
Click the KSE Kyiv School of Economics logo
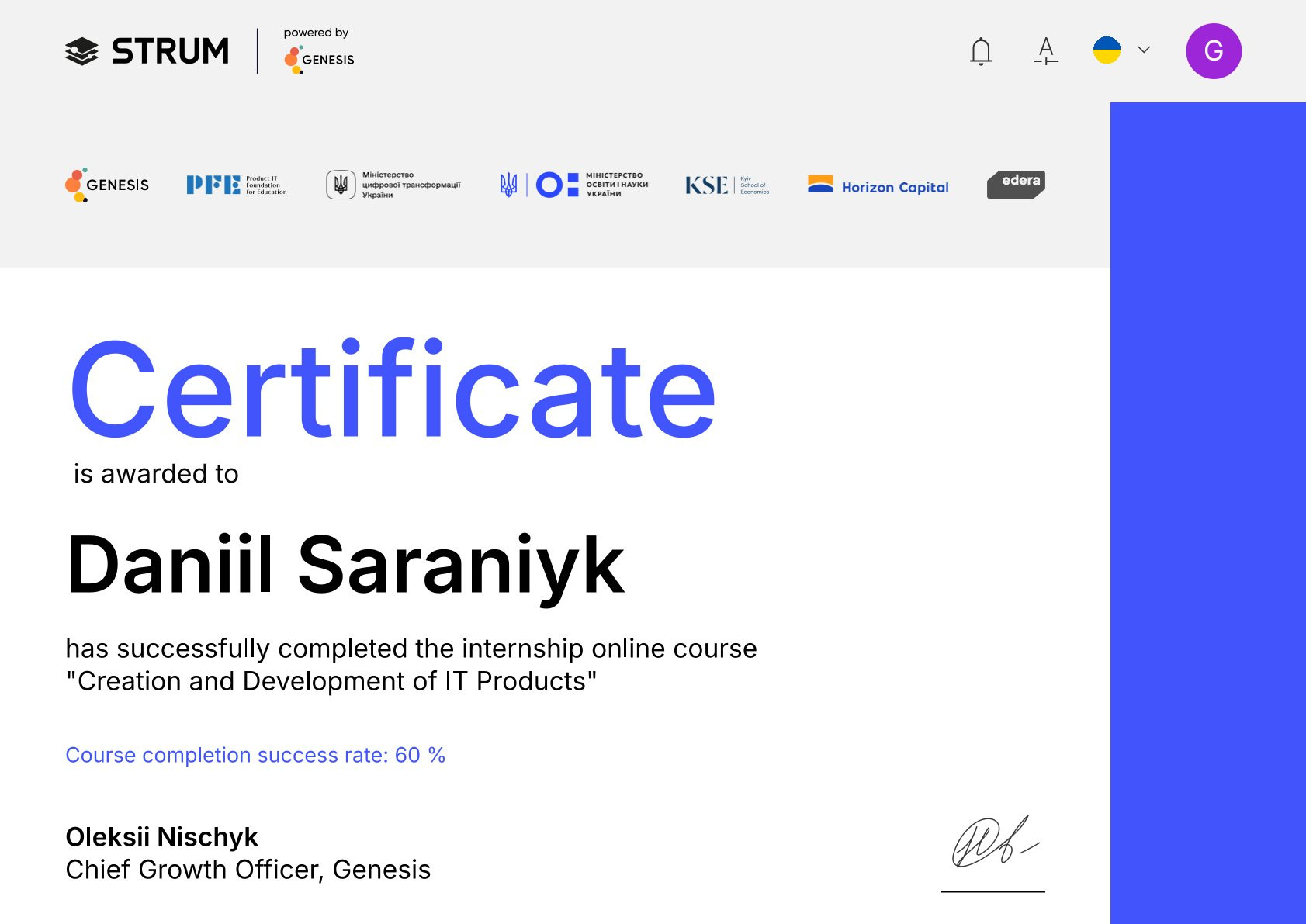726,185
